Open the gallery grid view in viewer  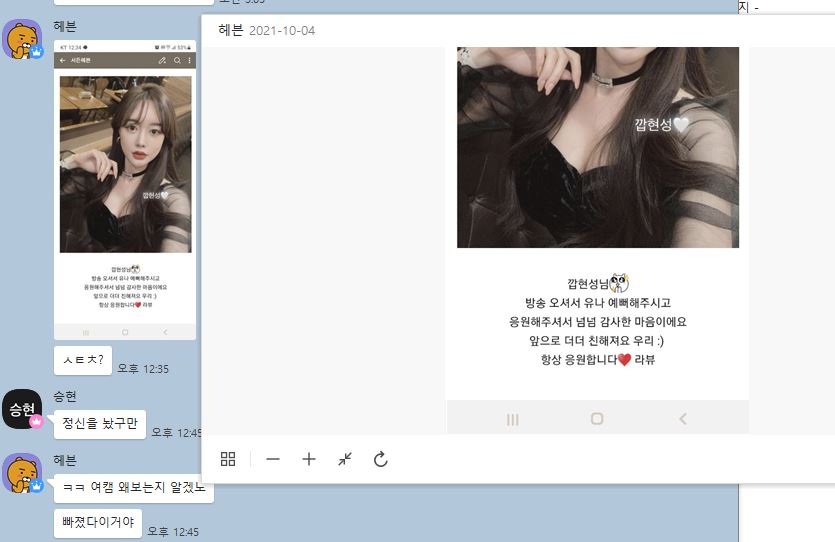click(x=228, y=459)
